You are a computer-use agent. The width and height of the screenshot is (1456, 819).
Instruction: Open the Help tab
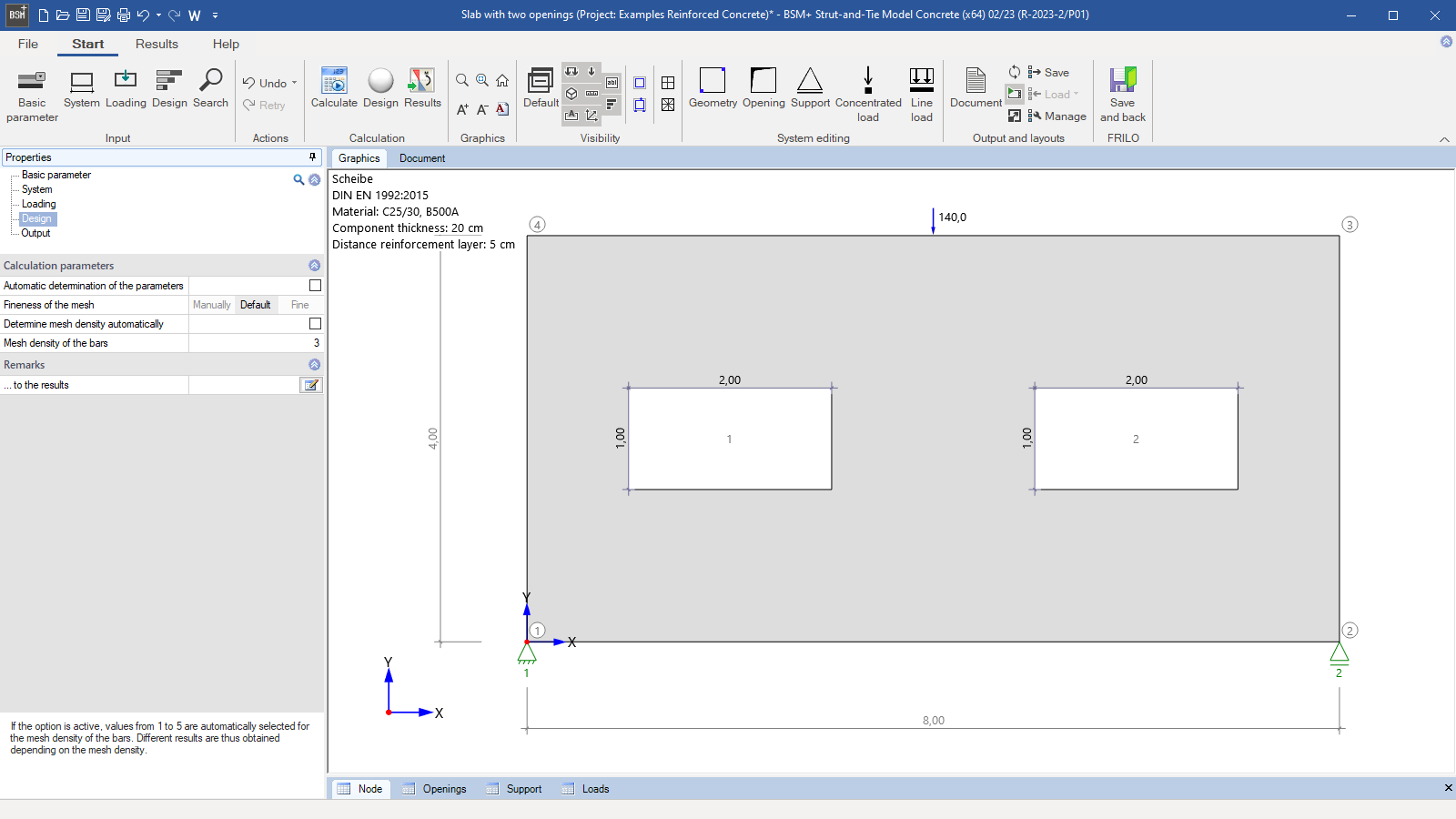click(x=226, y=44)
